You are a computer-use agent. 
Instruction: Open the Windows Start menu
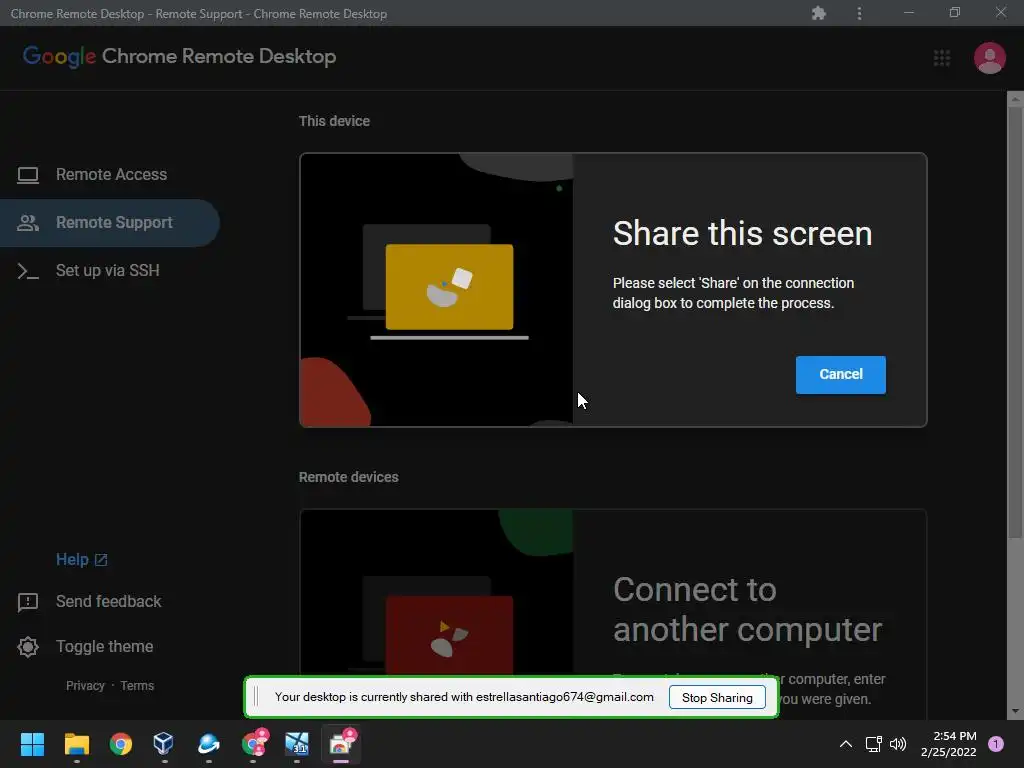[32, 744]
